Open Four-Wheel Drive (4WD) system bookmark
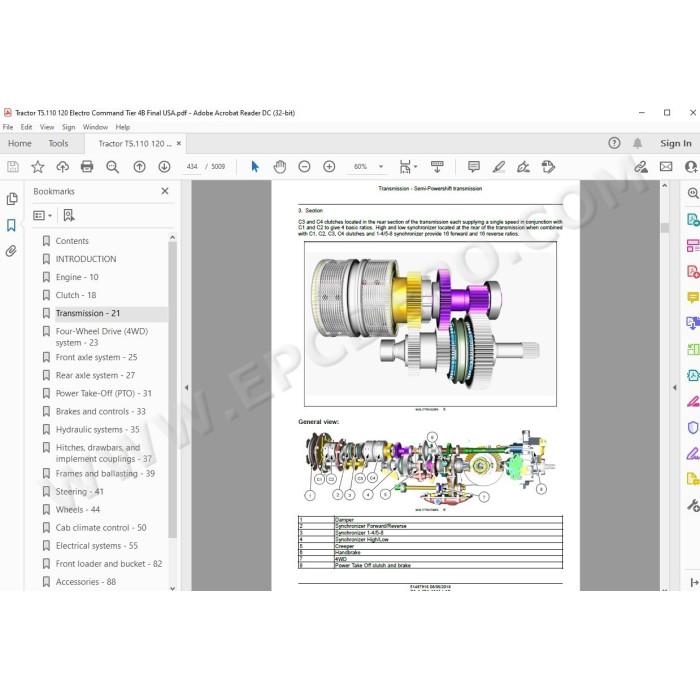This screenshot has height=700, width=700. [102, 337]
